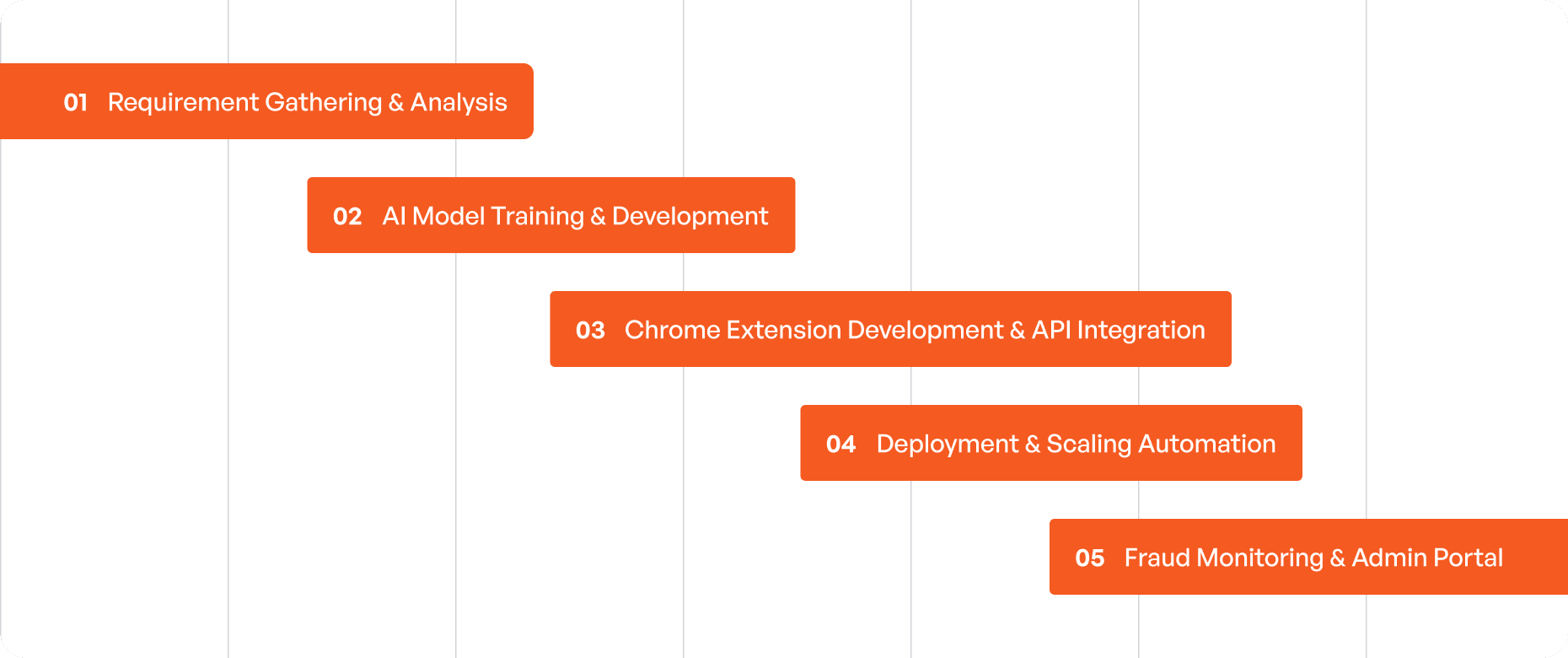The image size is (1568, 658).
Task: Click the "01" phase number
Action: [x=76, y=102]
